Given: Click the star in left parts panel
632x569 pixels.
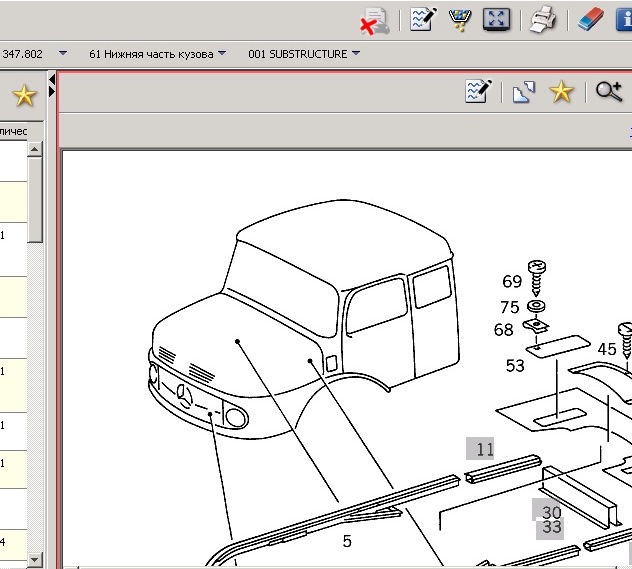Looking at the screenshot, I should 24,96.
